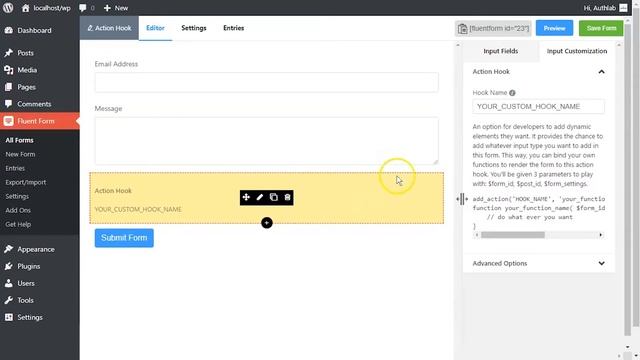Click the move handle on Action Hook field
This screenshot has width=640, height=360.
click(246, 198)
